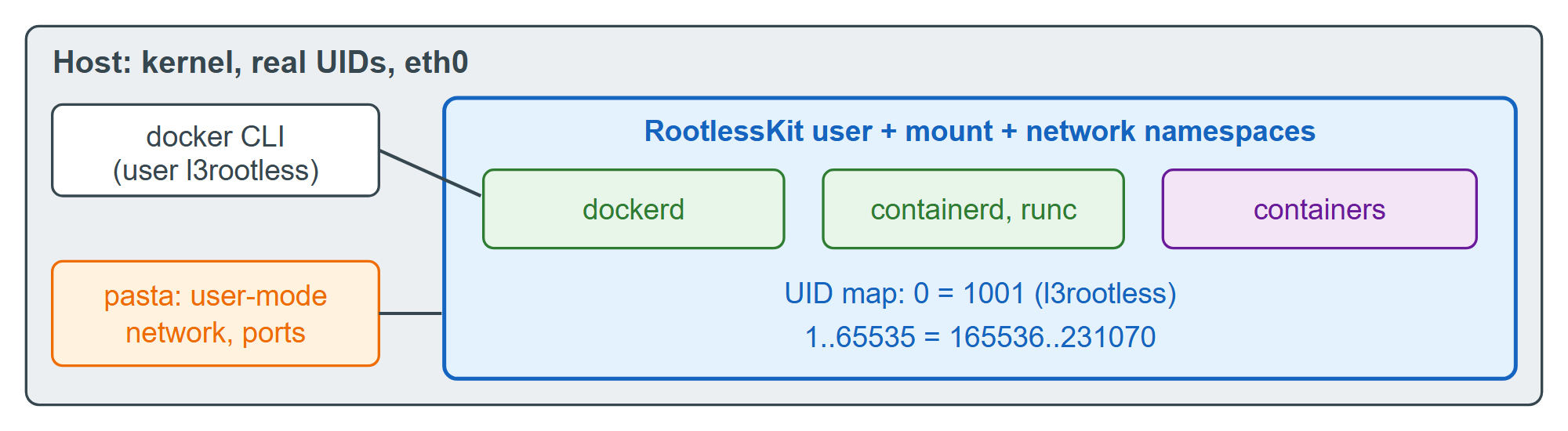This screenshot has width=1568, height=431.
Task: Click the 1..65535 = 165536..231070 line
Action: 981,337
